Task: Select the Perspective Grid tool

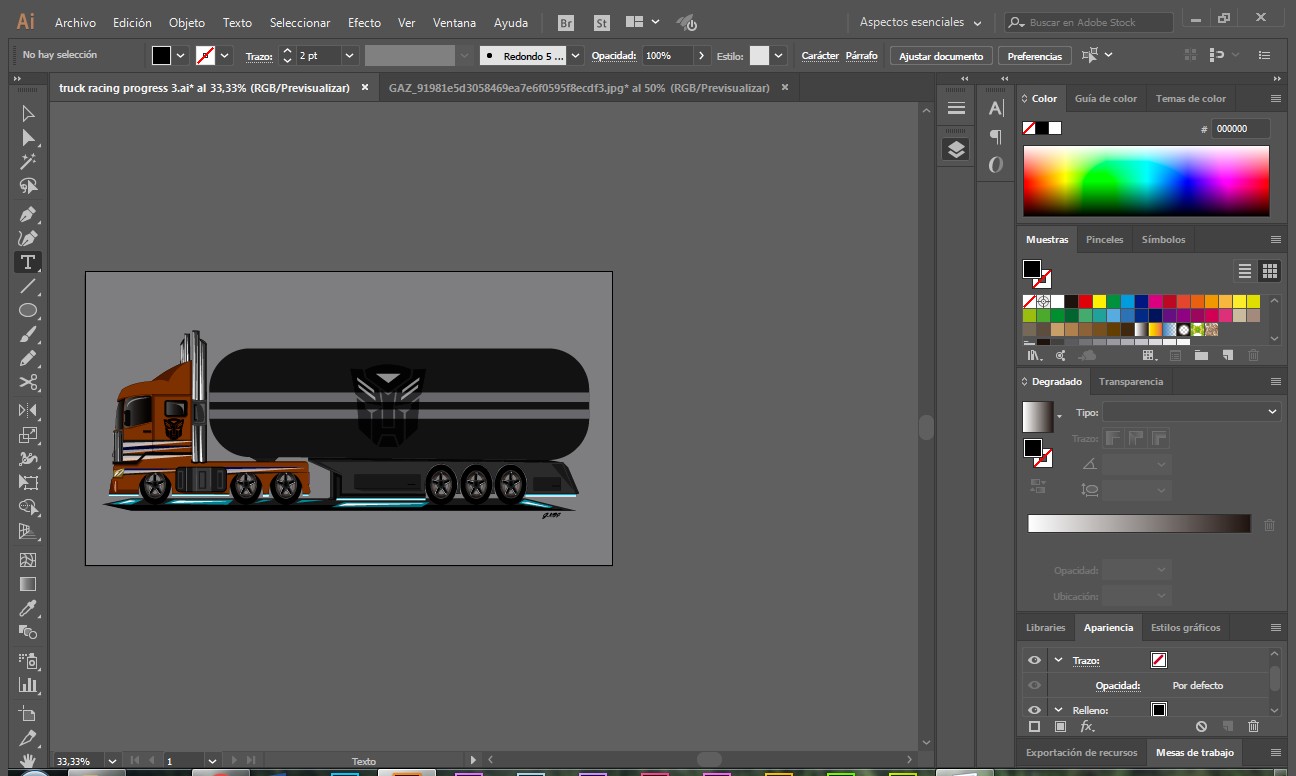Action: (x=28, y=531)
